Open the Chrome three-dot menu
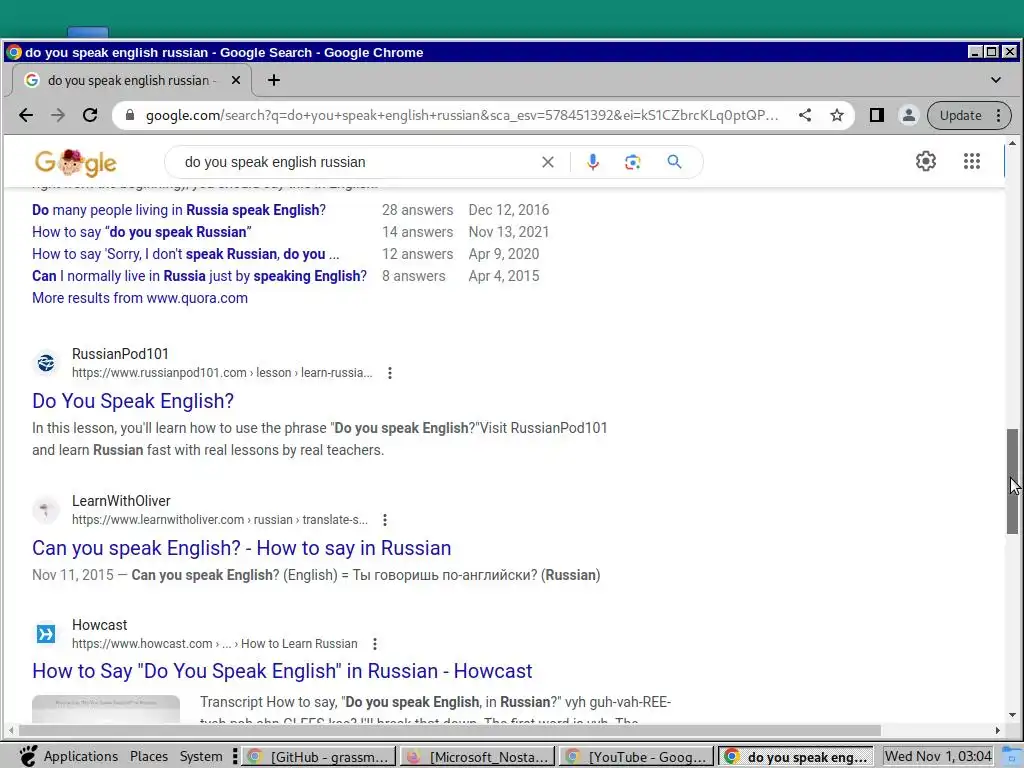Screen dimensions: 1024x768 coord(999,116)
